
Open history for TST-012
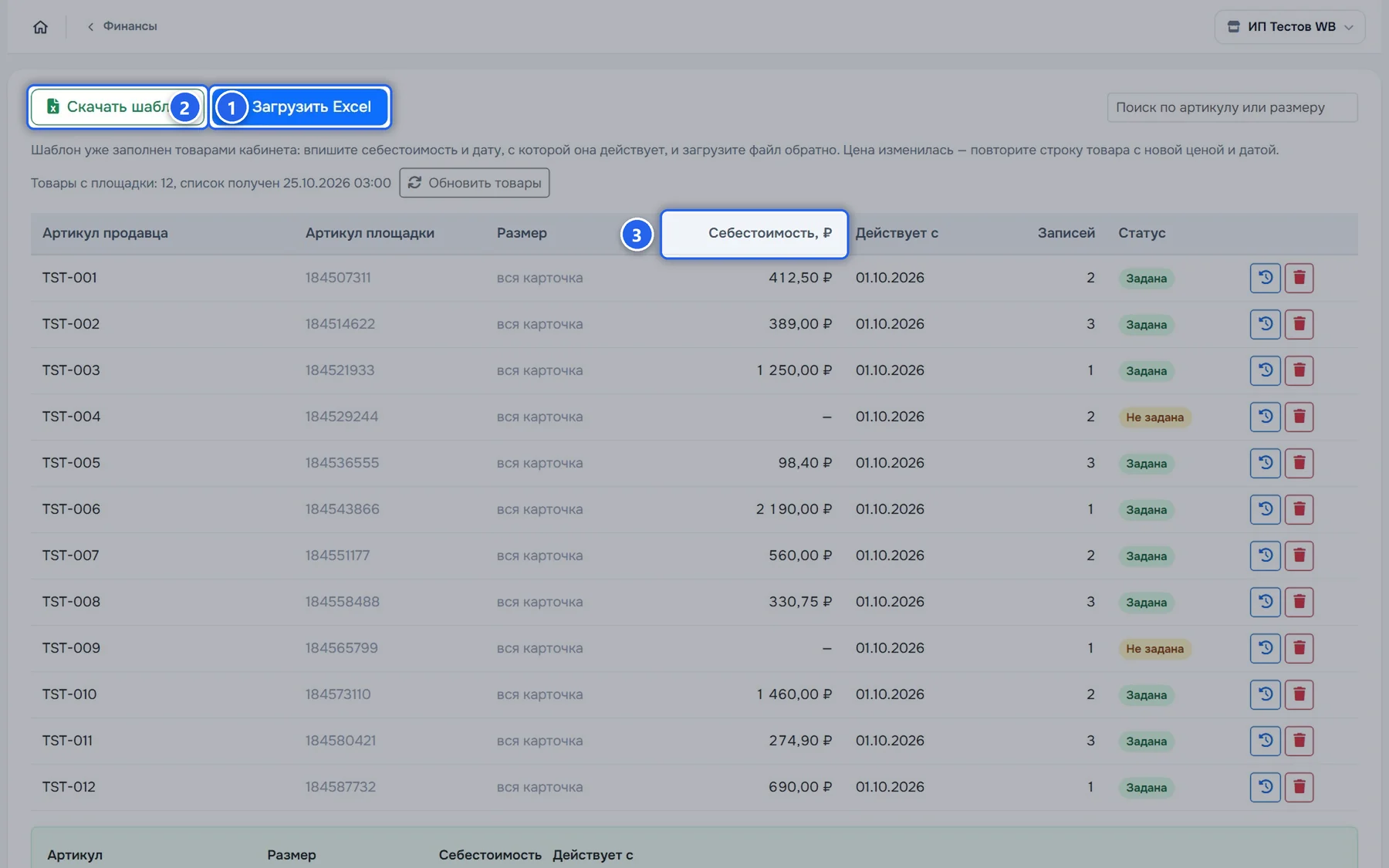pyautogui.click(x=1266, y=787)
